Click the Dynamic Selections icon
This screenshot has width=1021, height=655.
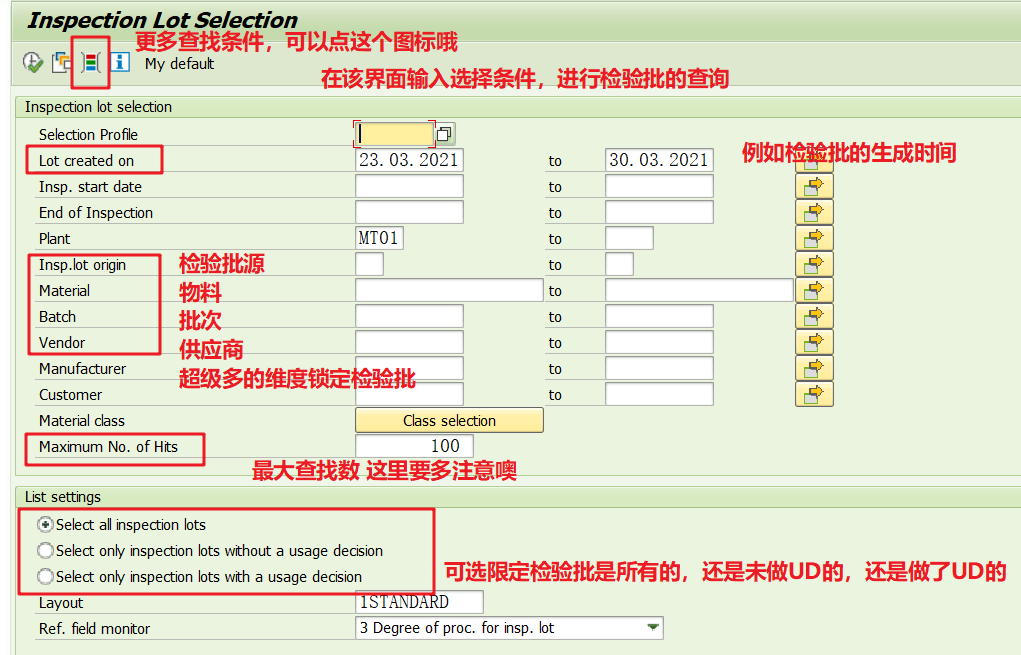90,62
